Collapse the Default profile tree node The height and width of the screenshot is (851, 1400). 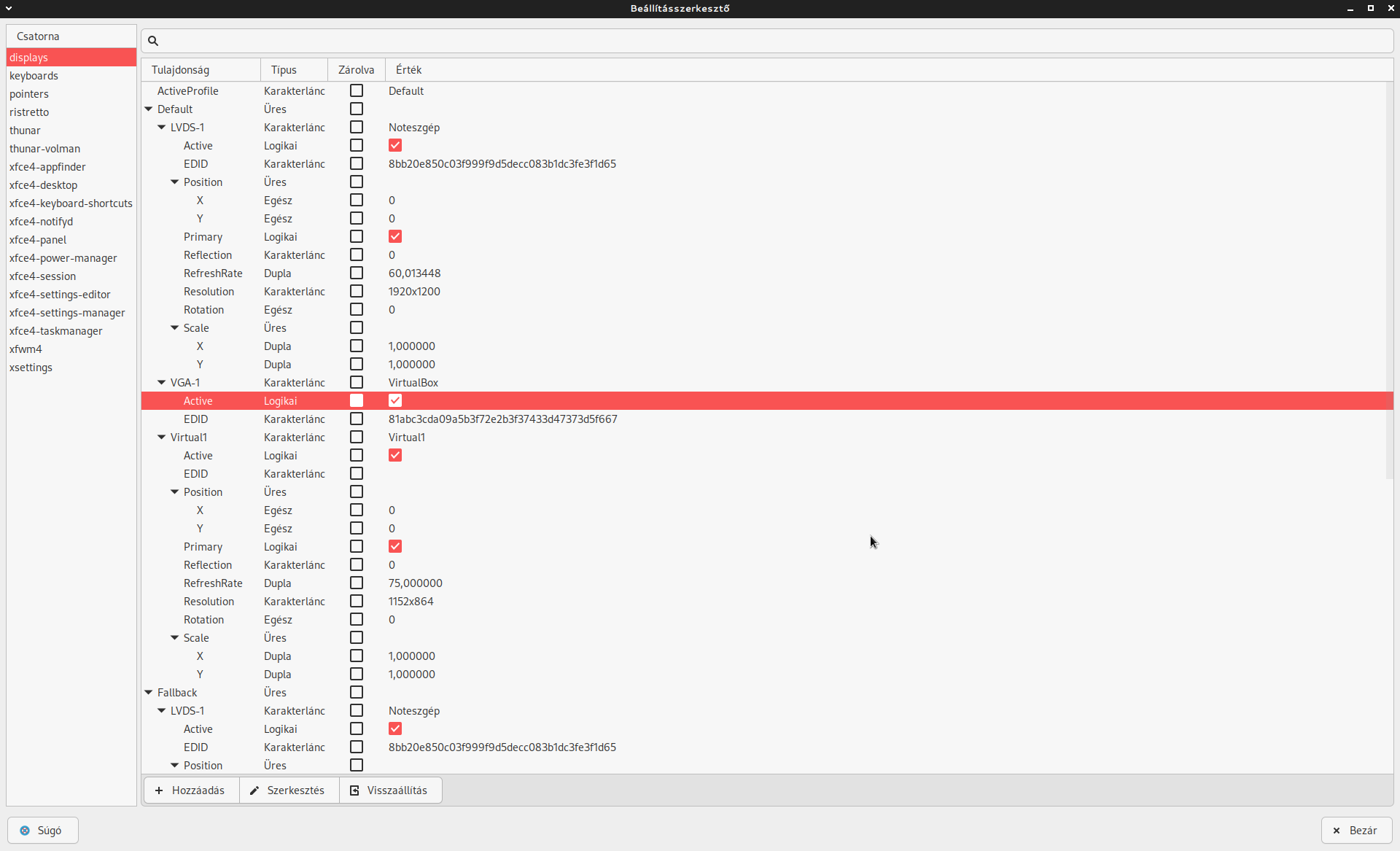click(x=149, y=109)
